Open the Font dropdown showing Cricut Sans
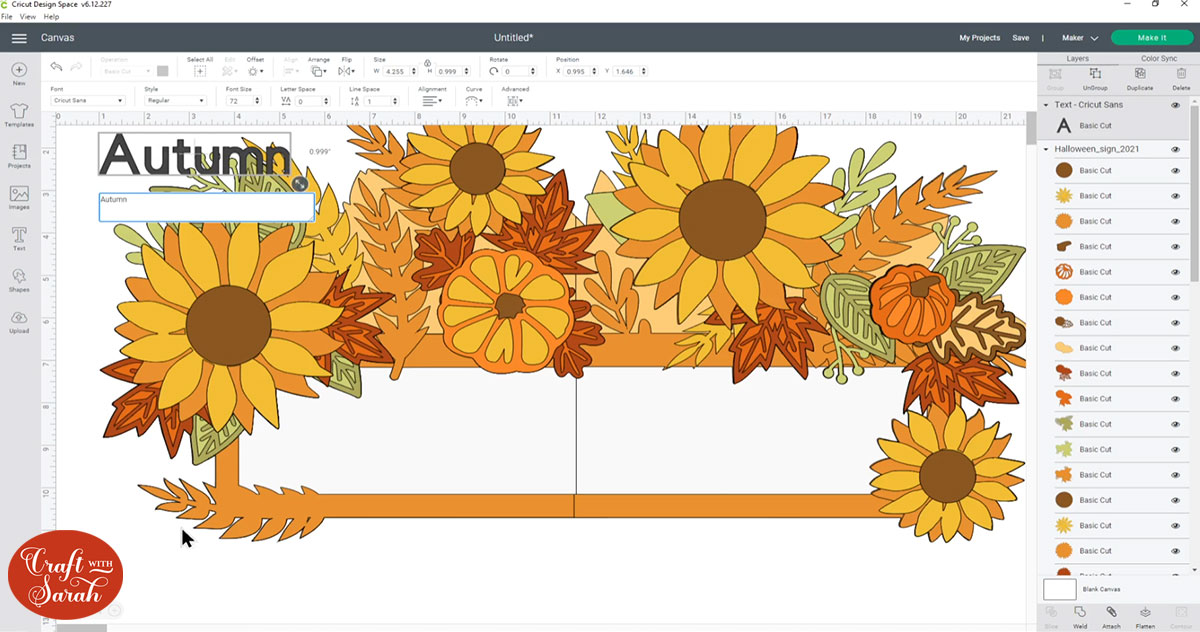Viewport: 1200px width, 632px height. pyautogui.click(x=88, y=101)
